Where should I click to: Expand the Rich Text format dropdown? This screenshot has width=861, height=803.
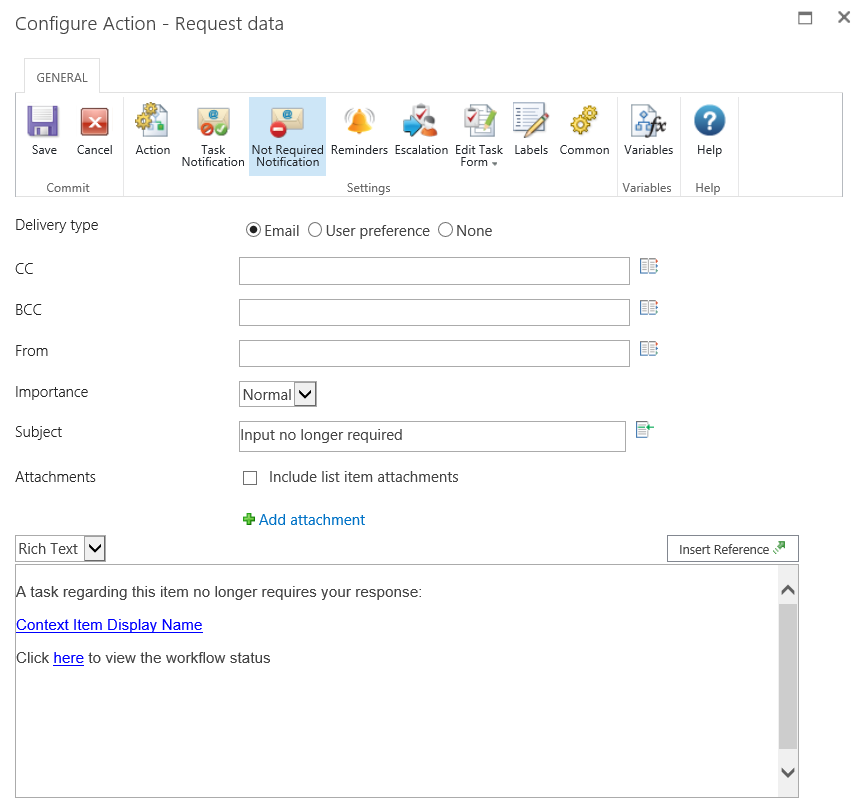click(94, 549)
